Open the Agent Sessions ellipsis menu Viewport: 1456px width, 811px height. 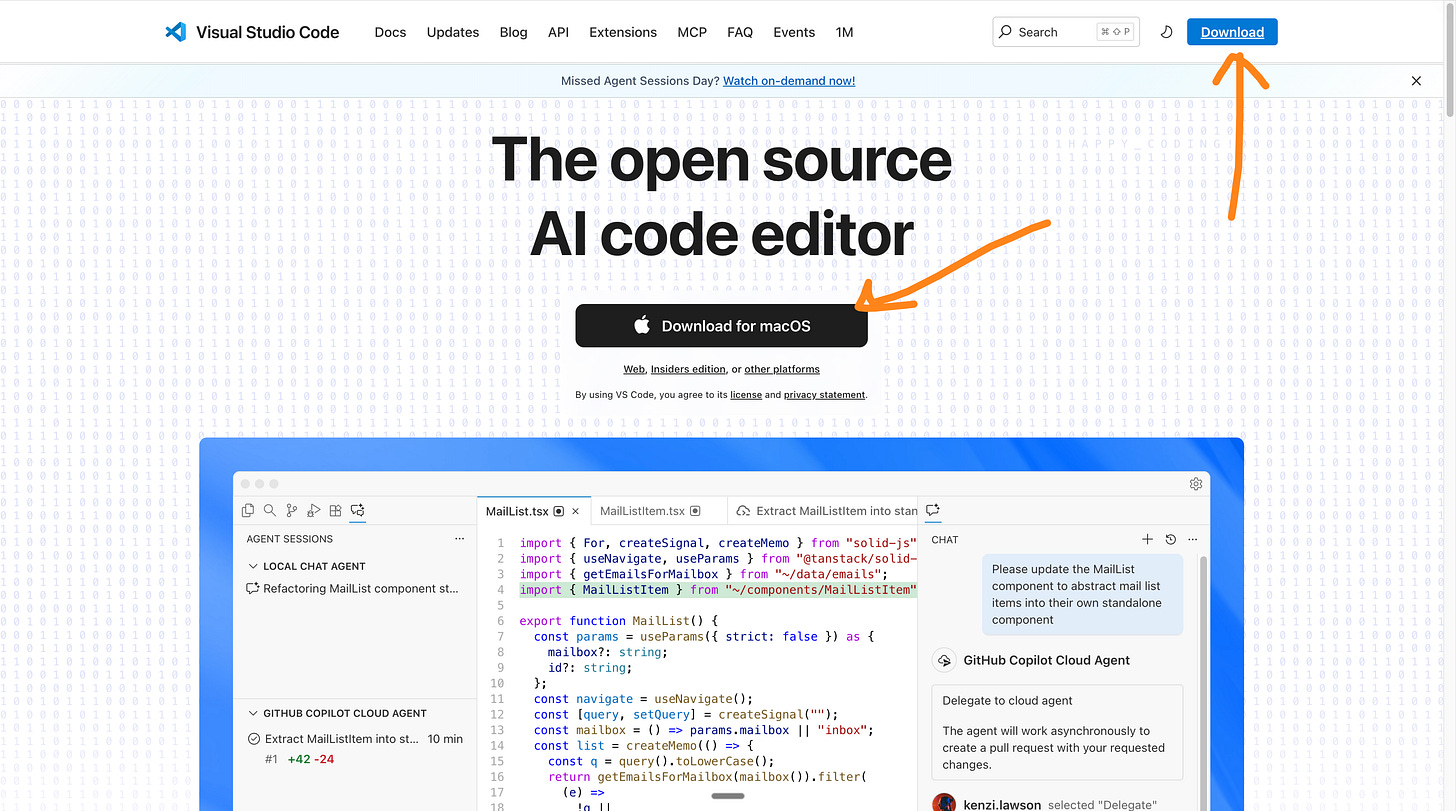[460, 539]
